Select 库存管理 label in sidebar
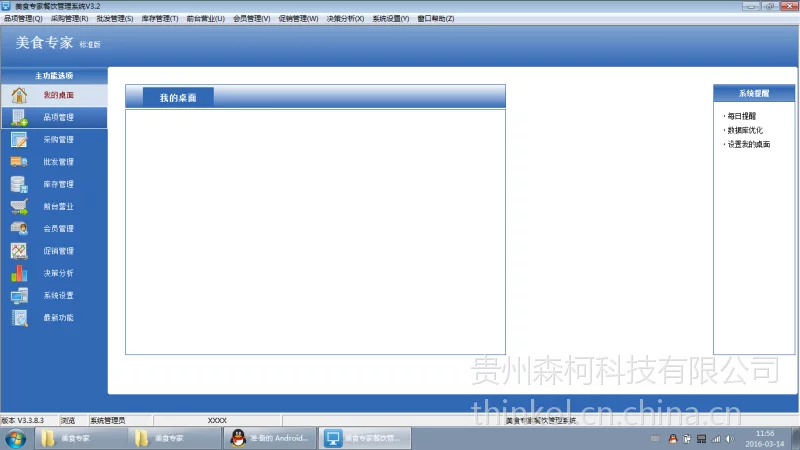800x450 pixels. (58, 184)
